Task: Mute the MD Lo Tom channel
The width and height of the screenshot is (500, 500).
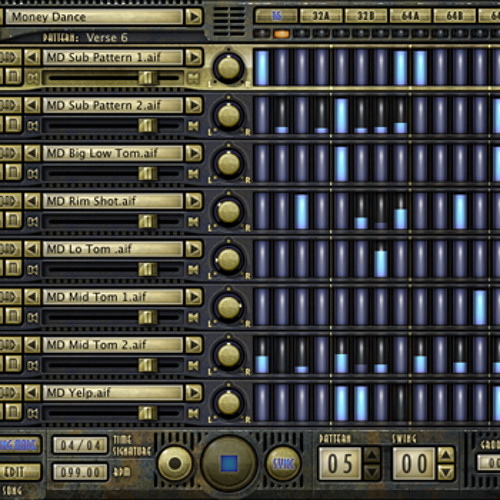Action: 13,268
